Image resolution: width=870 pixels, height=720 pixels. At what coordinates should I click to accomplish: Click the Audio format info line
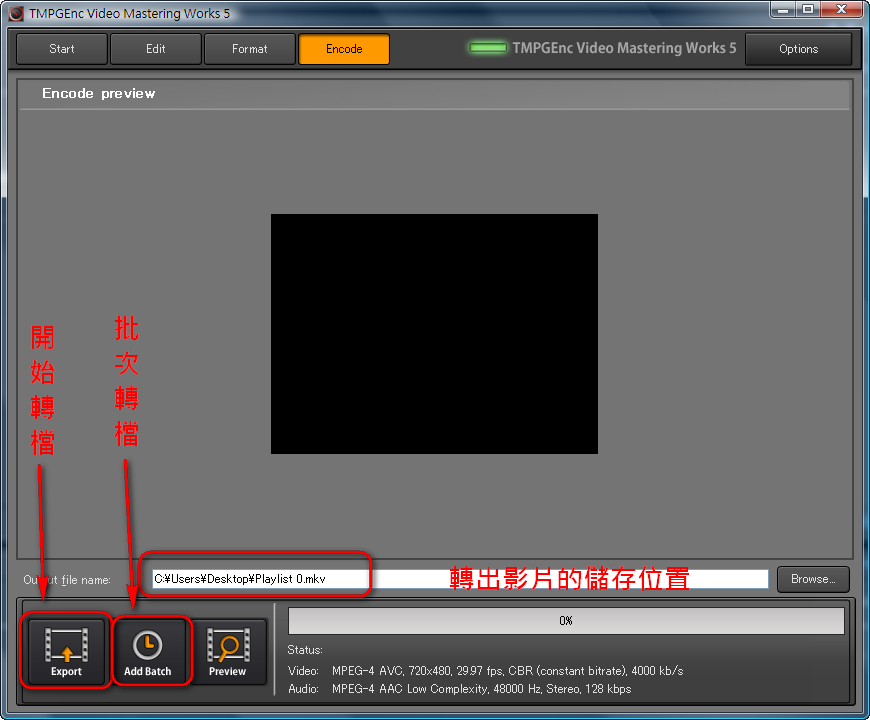tap(459, 689)
